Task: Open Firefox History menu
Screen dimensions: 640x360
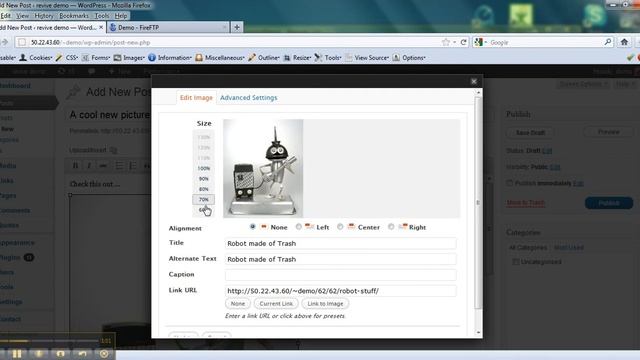Action: [44, 16]
